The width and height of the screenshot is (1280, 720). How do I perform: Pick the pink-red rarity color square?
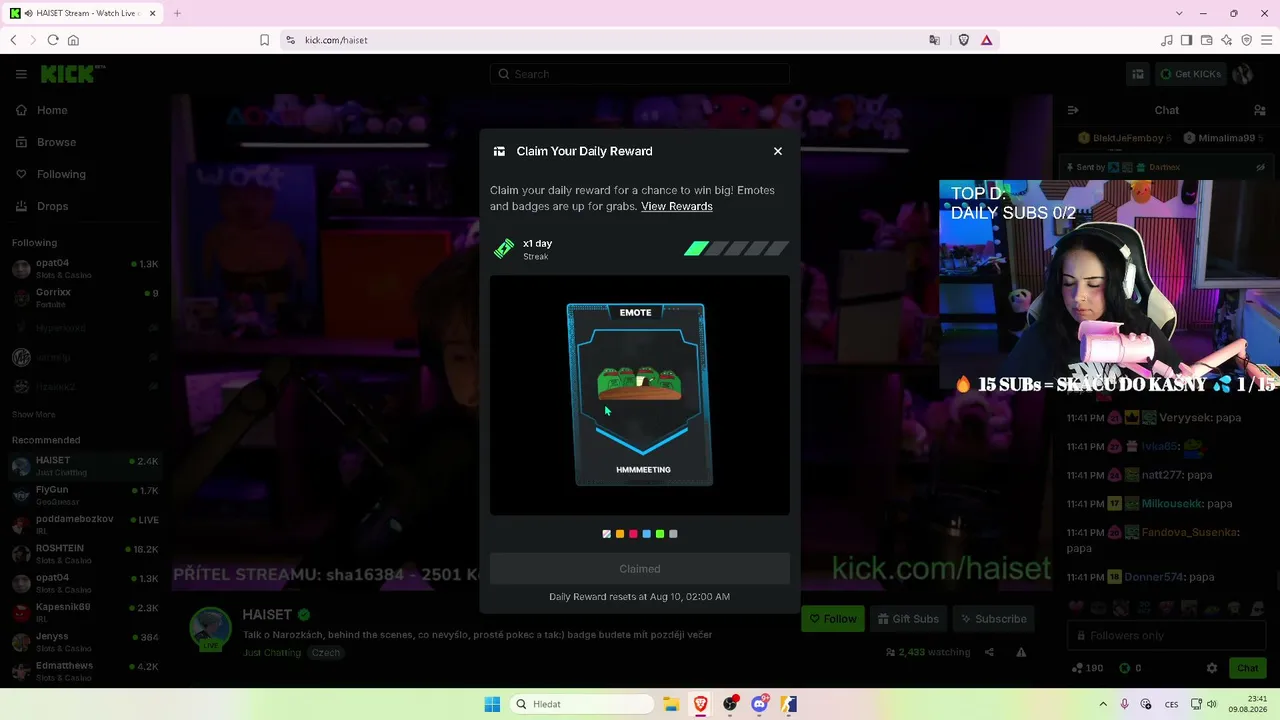pos(633,534)
